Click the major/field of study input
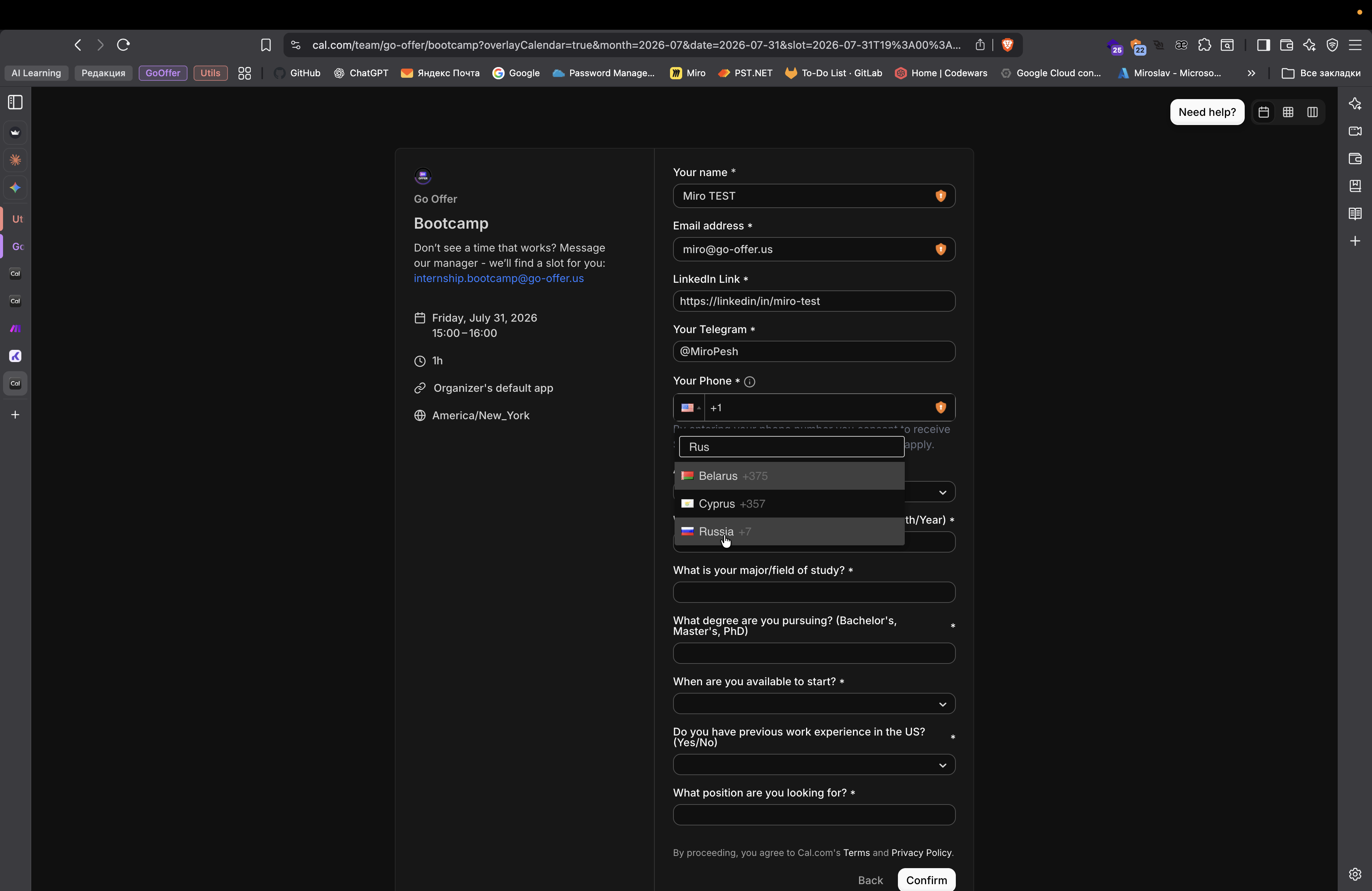This screenshot has width=1372, height=891. tap(813, 593)
